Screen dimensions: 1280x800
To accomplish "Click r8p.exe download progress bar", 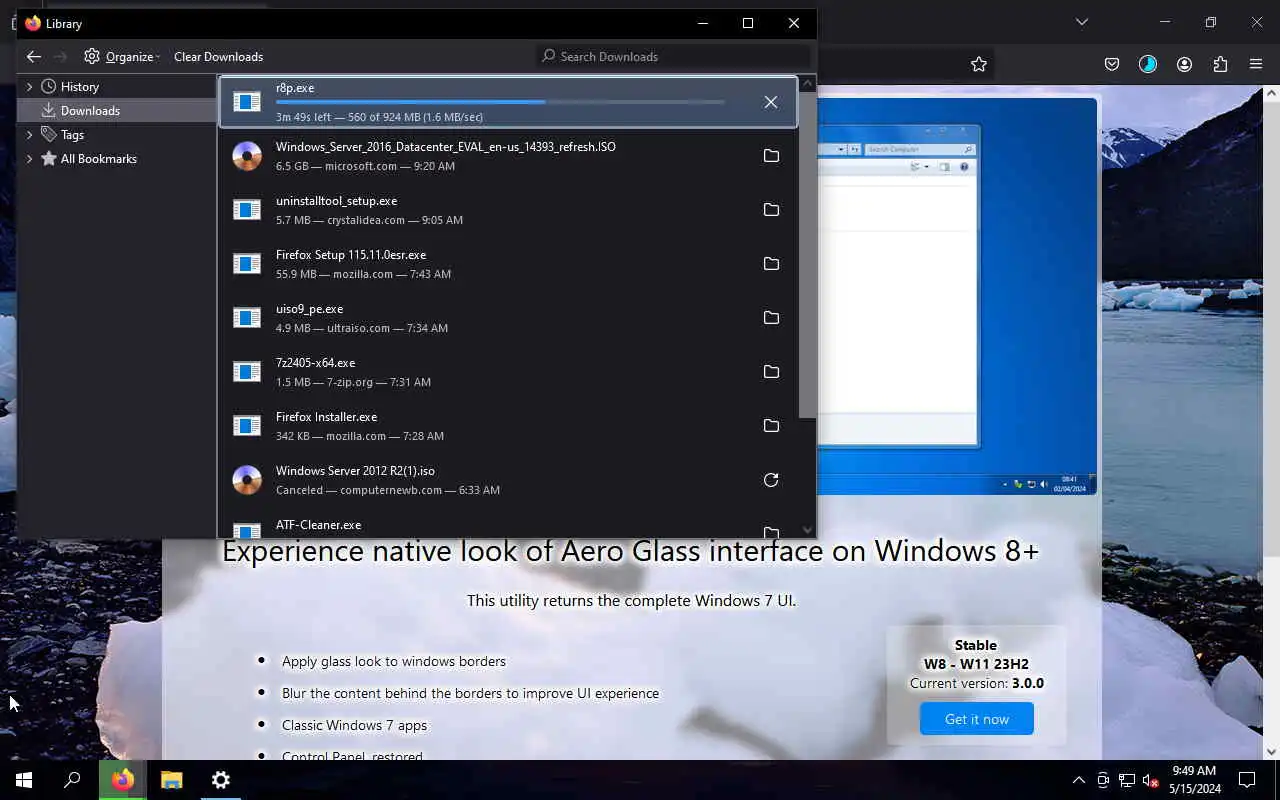I will 500,102.
